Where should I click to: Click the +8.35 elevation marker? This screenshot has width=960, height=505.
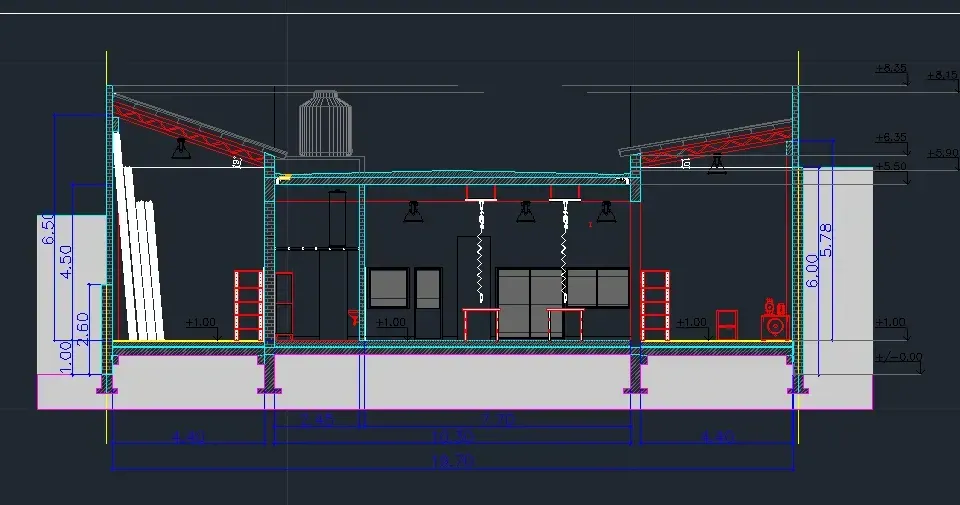point(891,68)
